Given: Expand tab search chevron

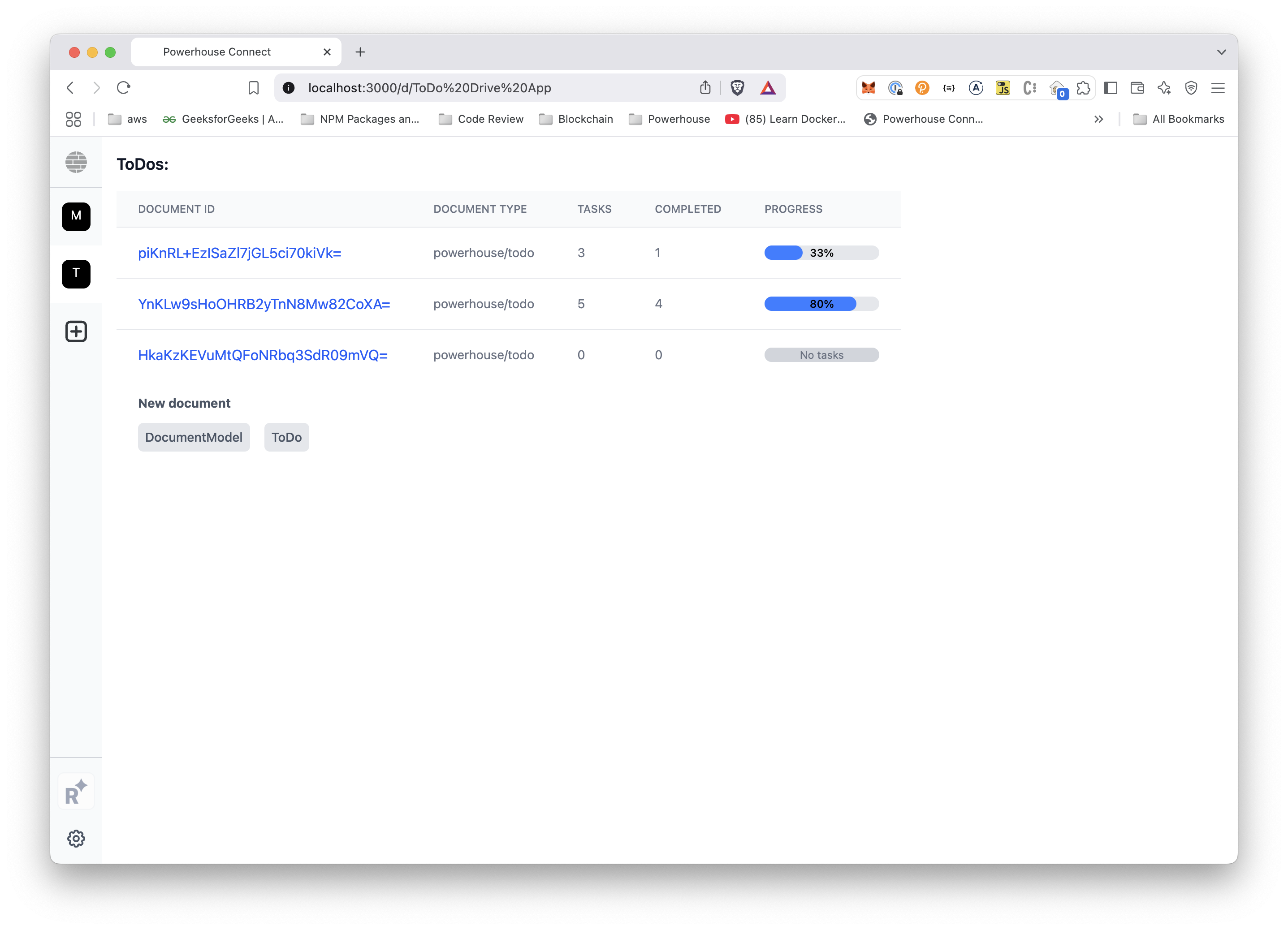Looking at the screenshot, I should (1221, 52).
